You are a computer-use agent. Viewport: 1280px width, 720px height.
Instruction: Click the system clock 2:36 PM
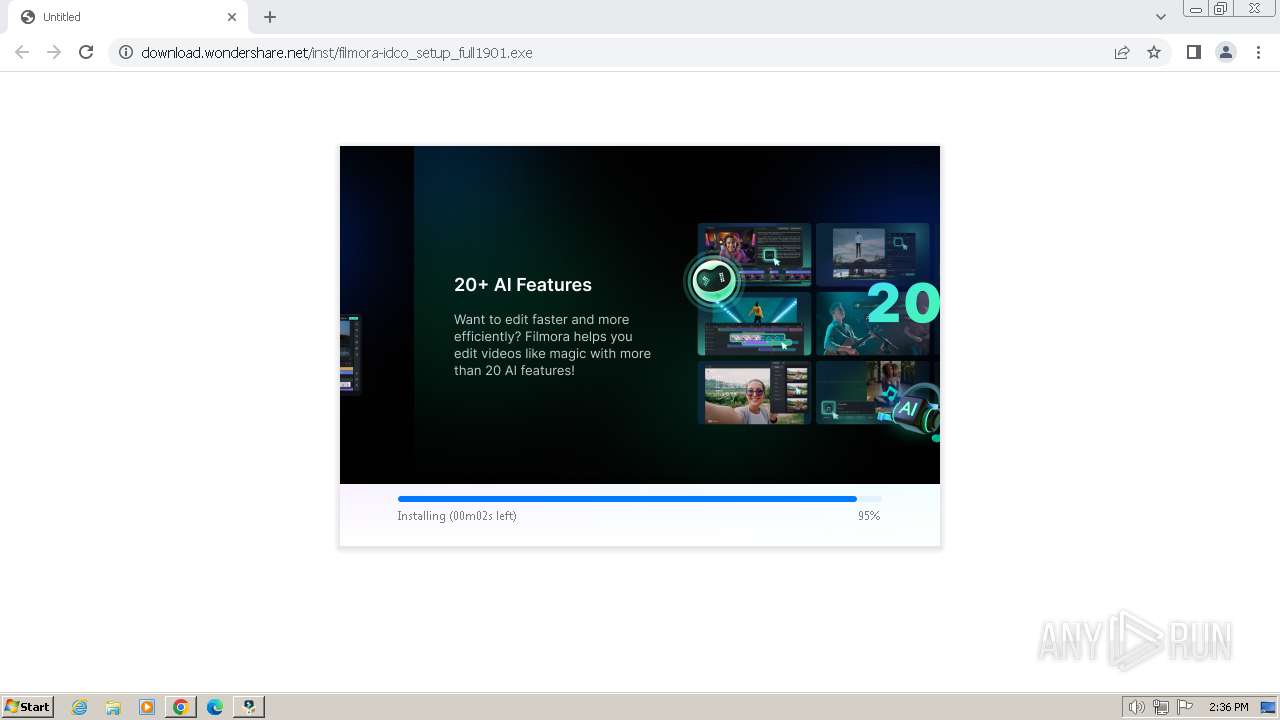point(1228,707)
